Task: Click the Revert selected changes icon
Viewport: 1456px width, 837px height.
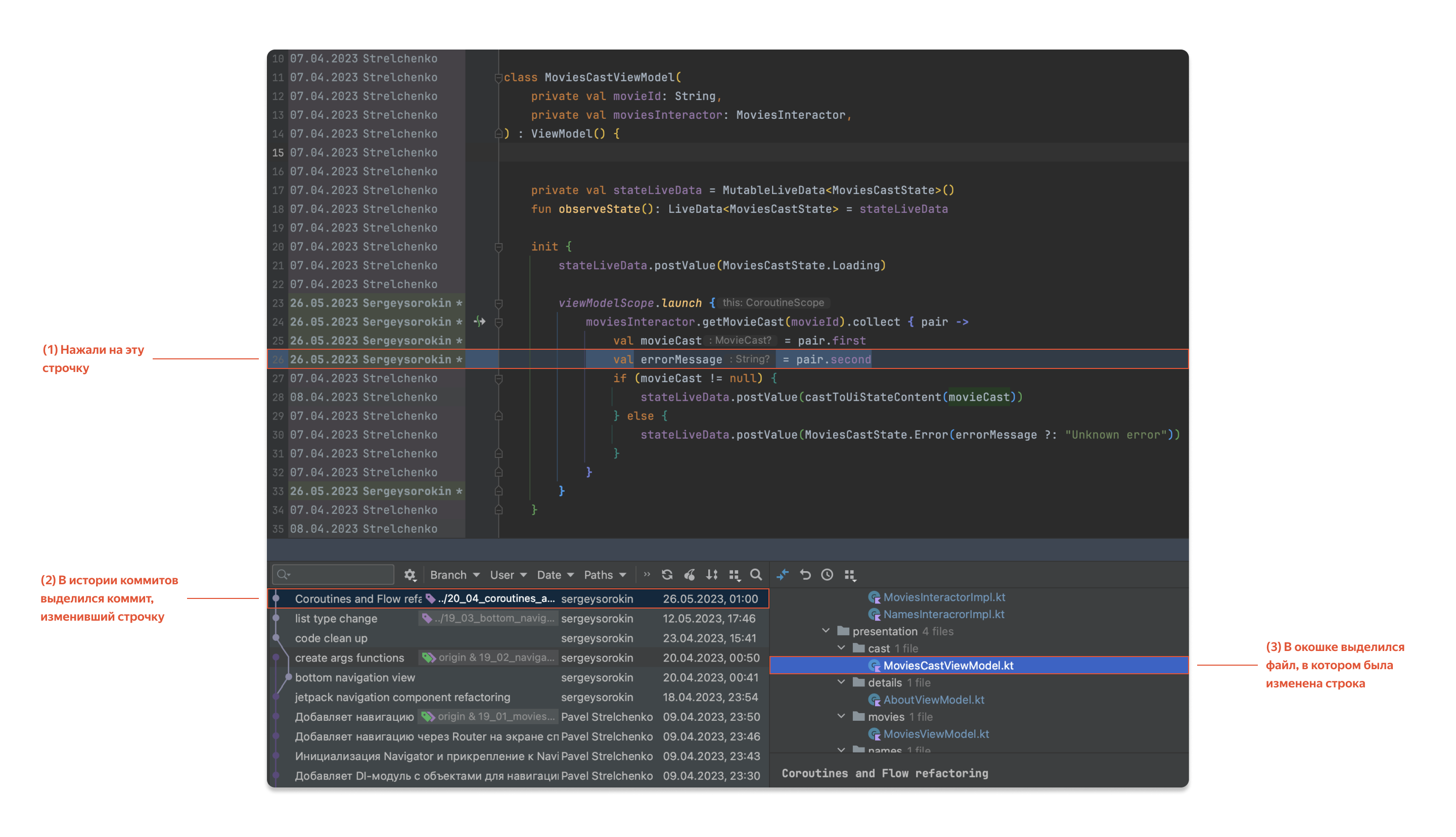Action: tap(805, 574)
